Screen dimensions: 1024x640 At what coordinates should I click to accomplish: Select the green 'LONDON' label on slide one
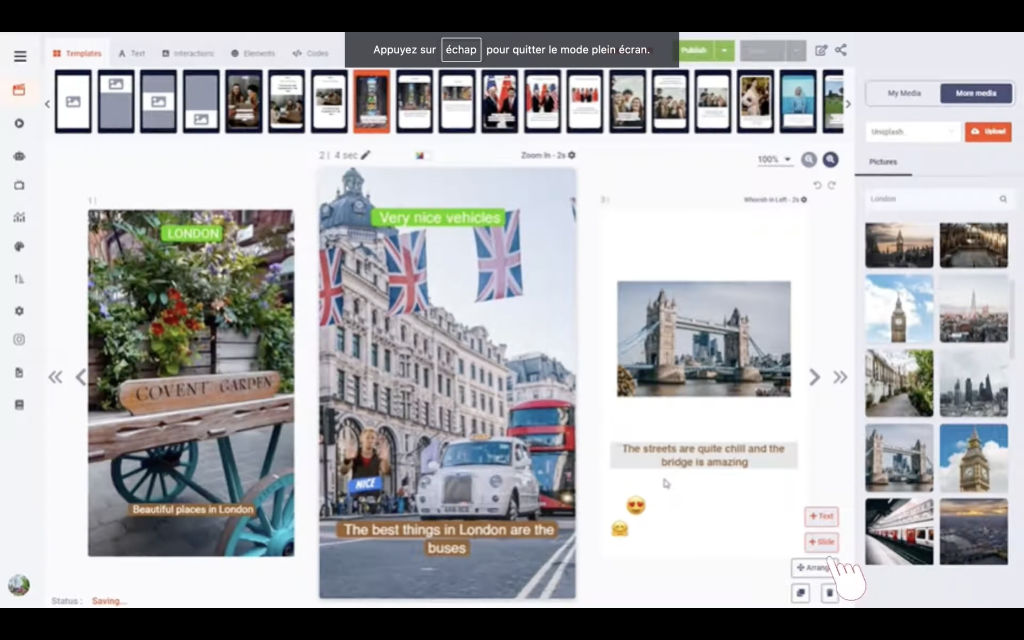(x=192, y=234)
